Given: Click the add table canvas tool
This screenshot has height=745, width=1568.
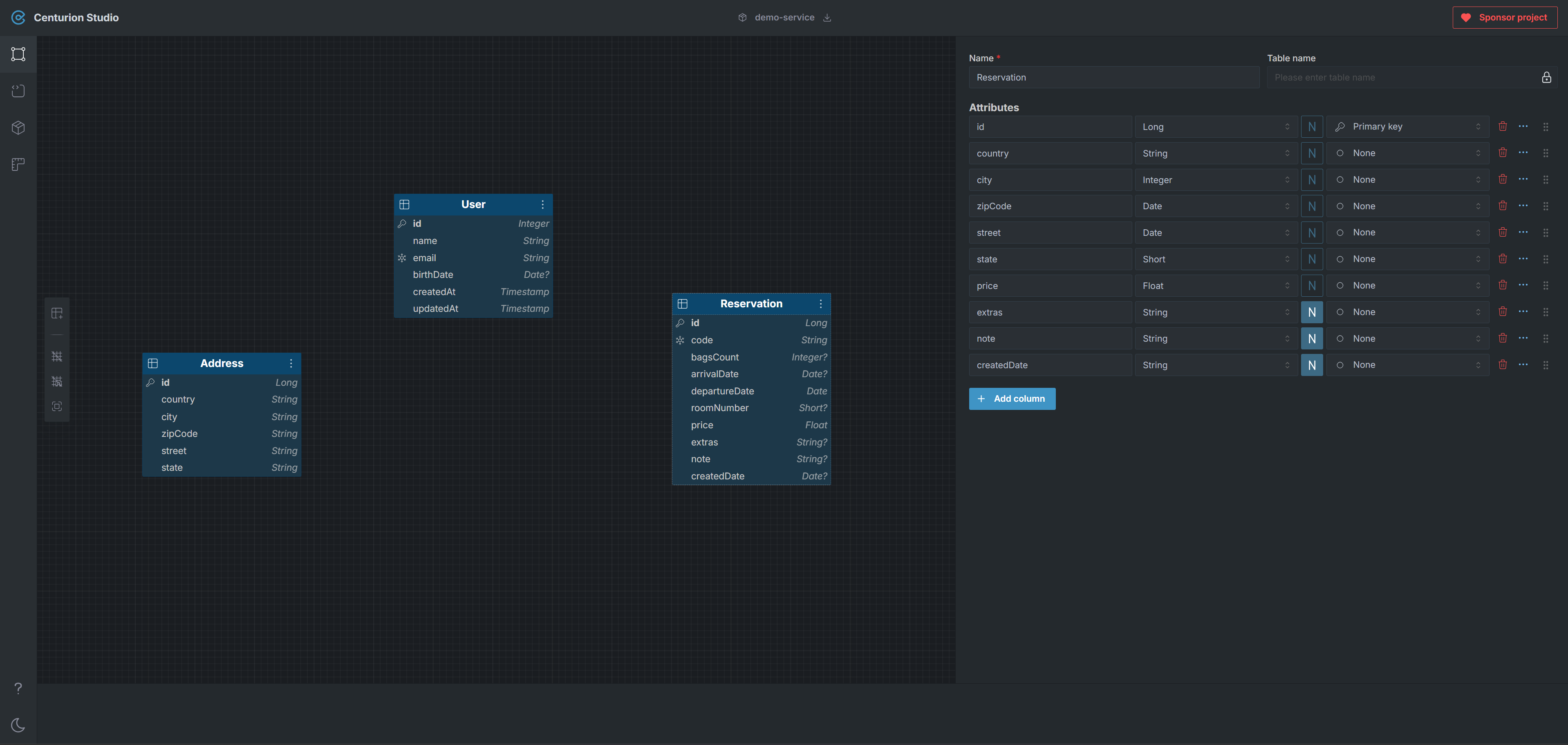Looking at the screenshot, I should pyautogui.click(x=57, y=313).
